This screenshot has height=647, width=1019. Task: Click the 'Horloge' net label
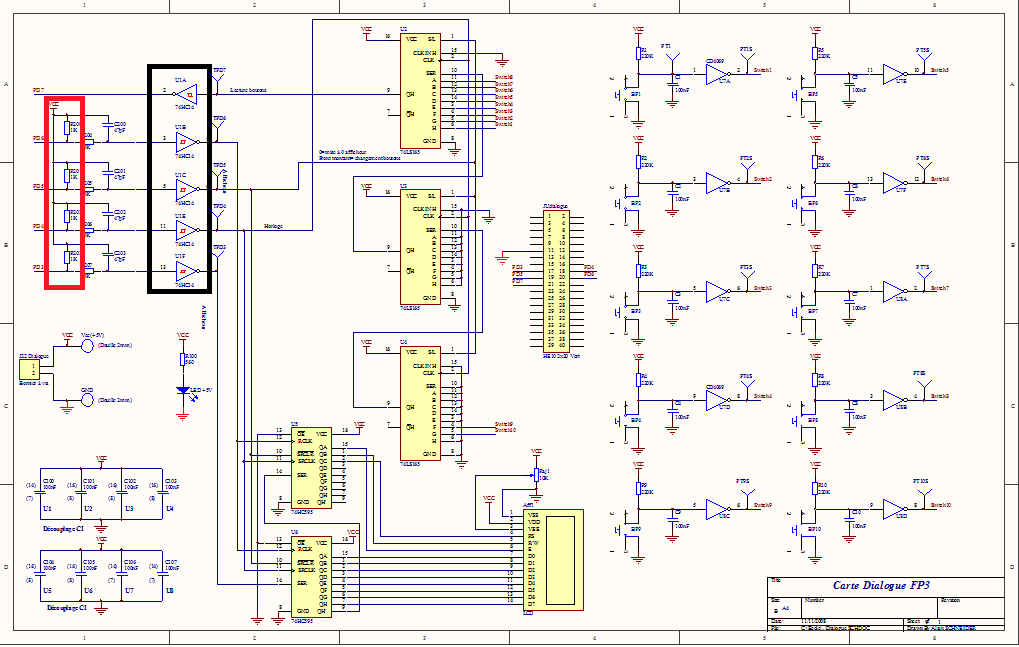(x=273, y=226)
